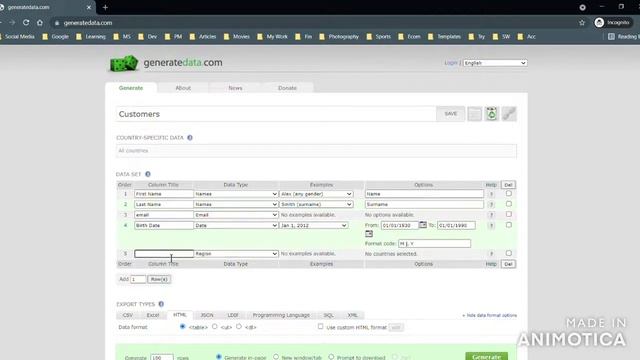Select the <table> data format radio

click(182, 327)
